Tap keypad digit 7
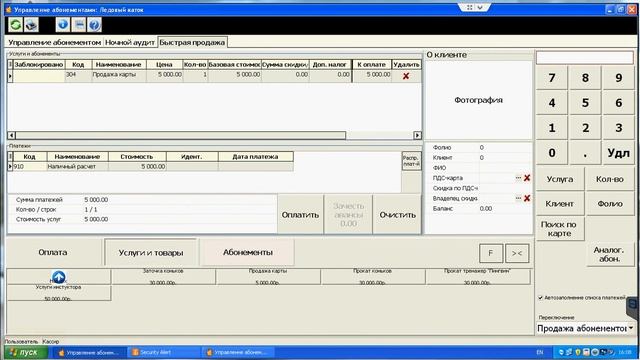This screenshot has height=360, width=640. click(x=552, y=78)
